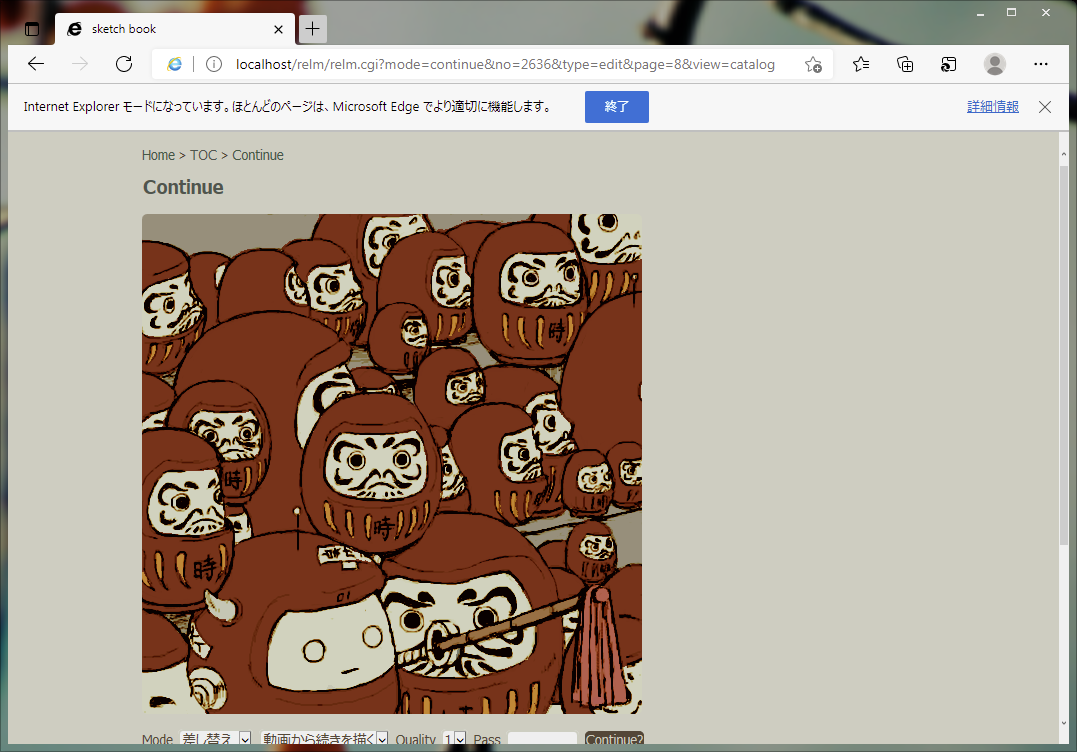Open a new browser tab
Viewport: 1077px width, 752px height.
(313, 29)
